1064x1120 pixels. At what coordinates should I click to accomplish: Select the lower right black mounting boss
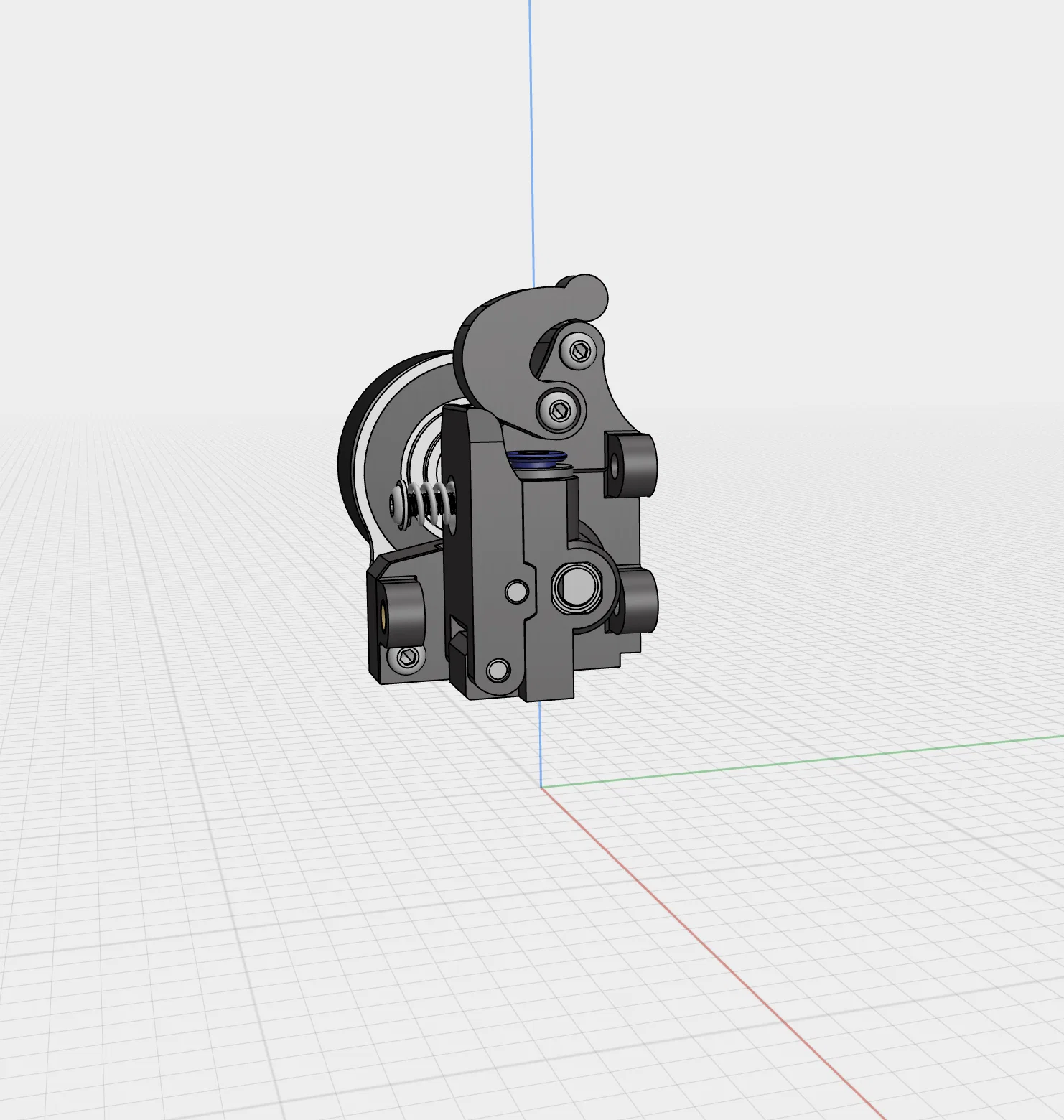[632, 601]
